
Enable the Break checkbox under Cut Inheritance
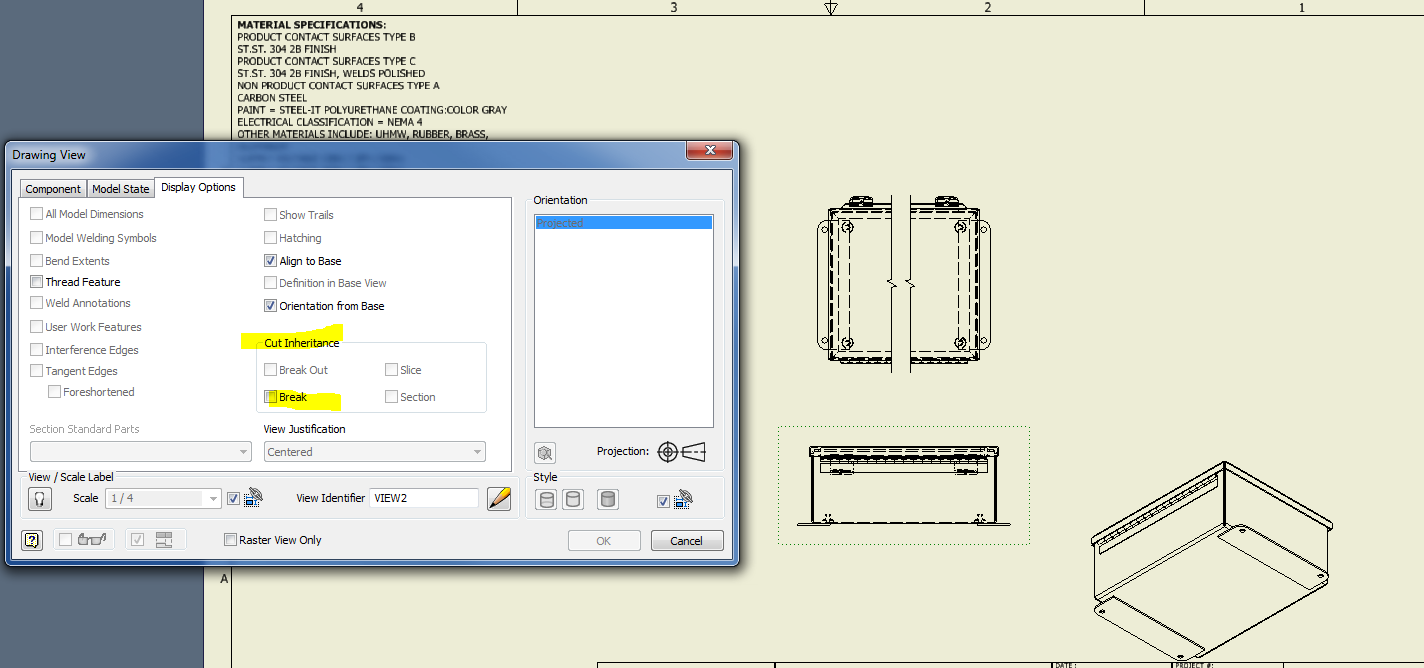(271, 397)
